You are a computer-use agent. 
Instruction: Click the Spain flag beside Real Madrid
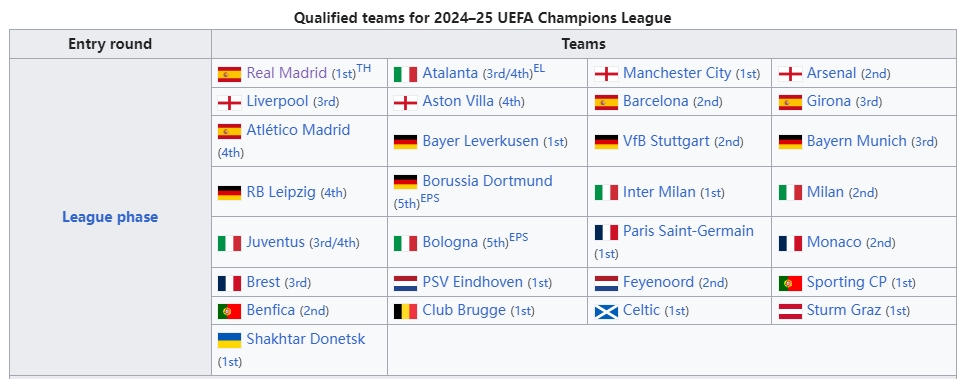[x=229, y=74]
